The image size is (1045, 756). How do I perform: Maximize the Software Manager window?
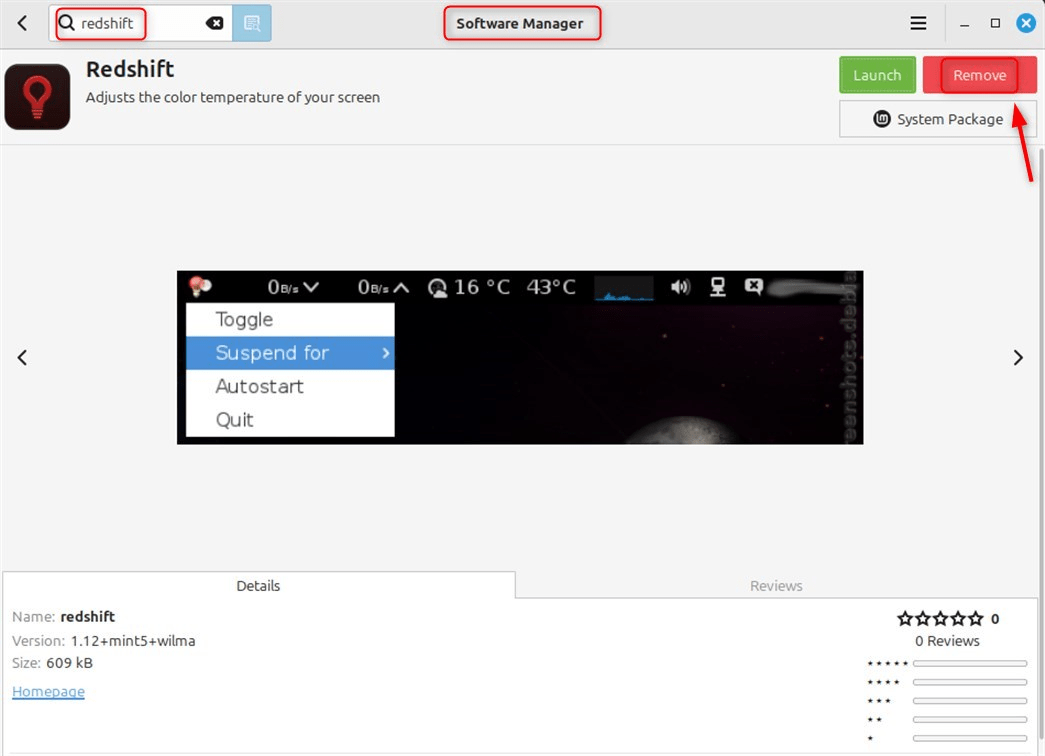(995, 23)
